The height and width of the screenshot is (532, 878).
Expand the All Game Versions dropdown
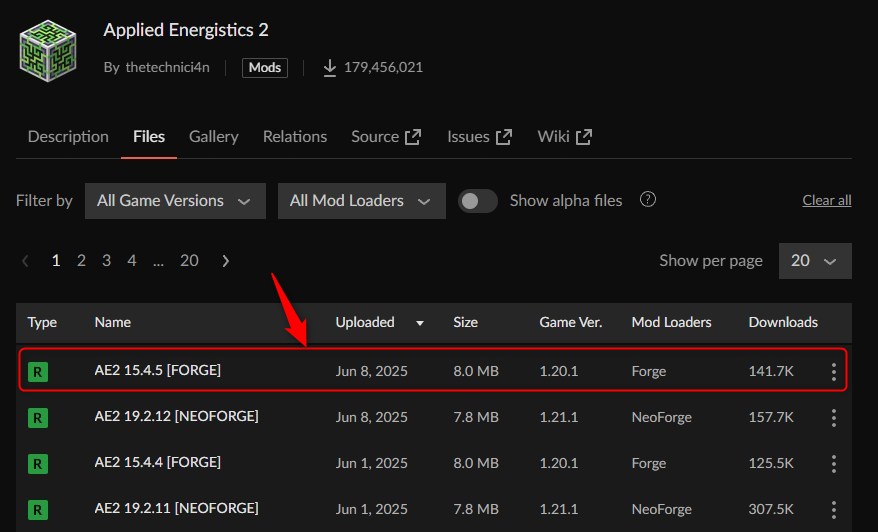[x=175, y=201]
